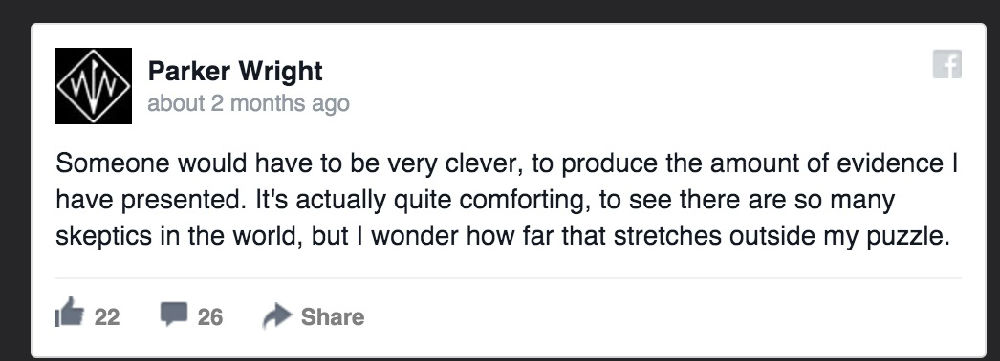Open Parker Wright's profile picture

[x=93, y=85]
